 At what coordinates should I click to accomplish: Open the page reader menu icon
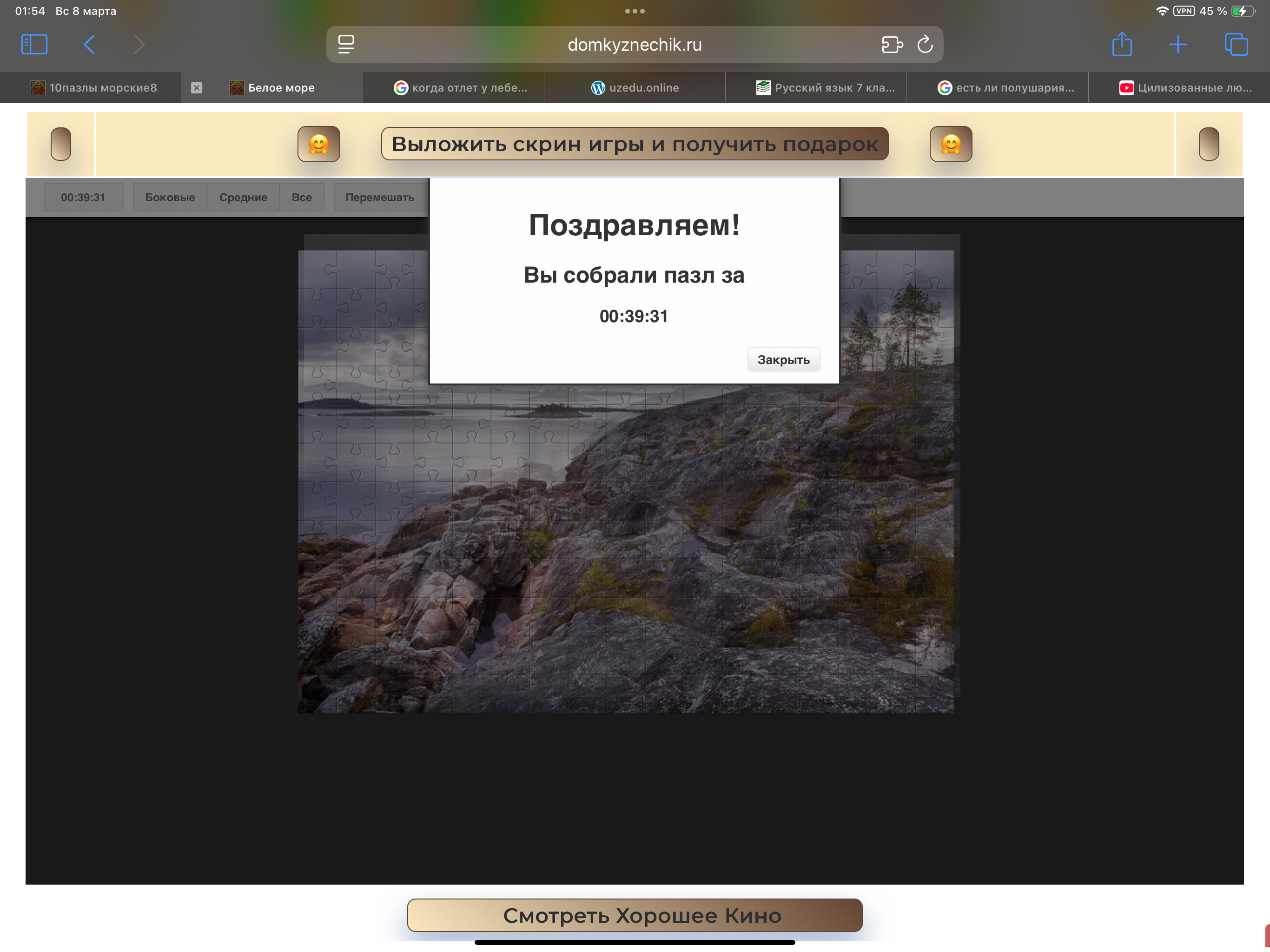tap(346, 44)
